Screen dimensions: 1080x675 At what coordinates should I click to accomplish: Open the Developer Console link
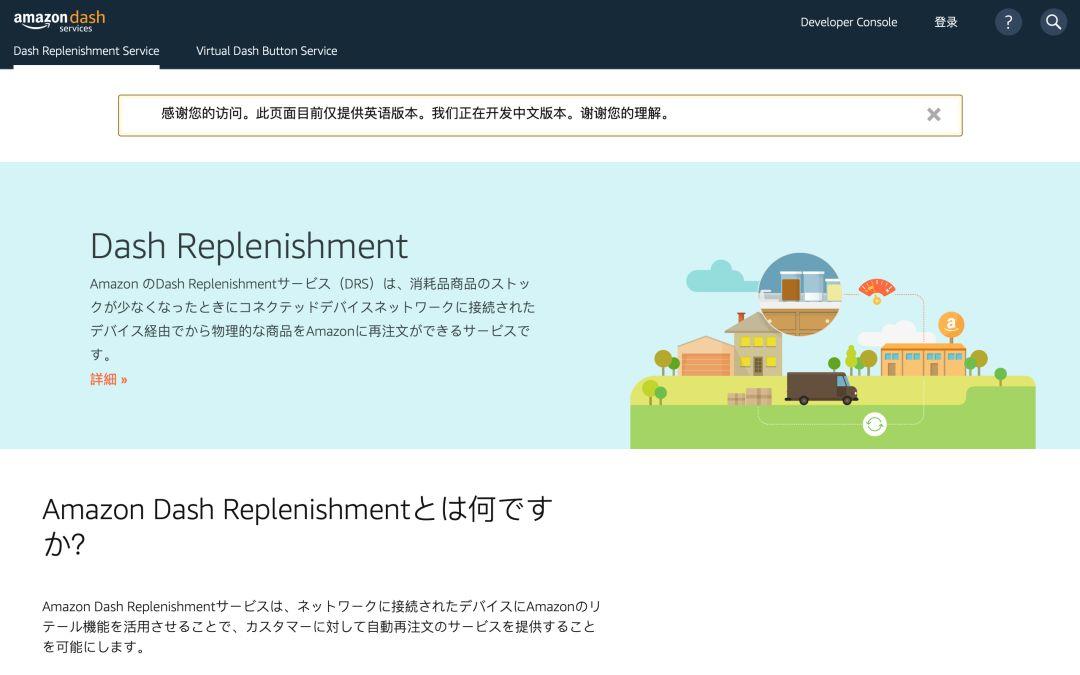pos(849,22)
